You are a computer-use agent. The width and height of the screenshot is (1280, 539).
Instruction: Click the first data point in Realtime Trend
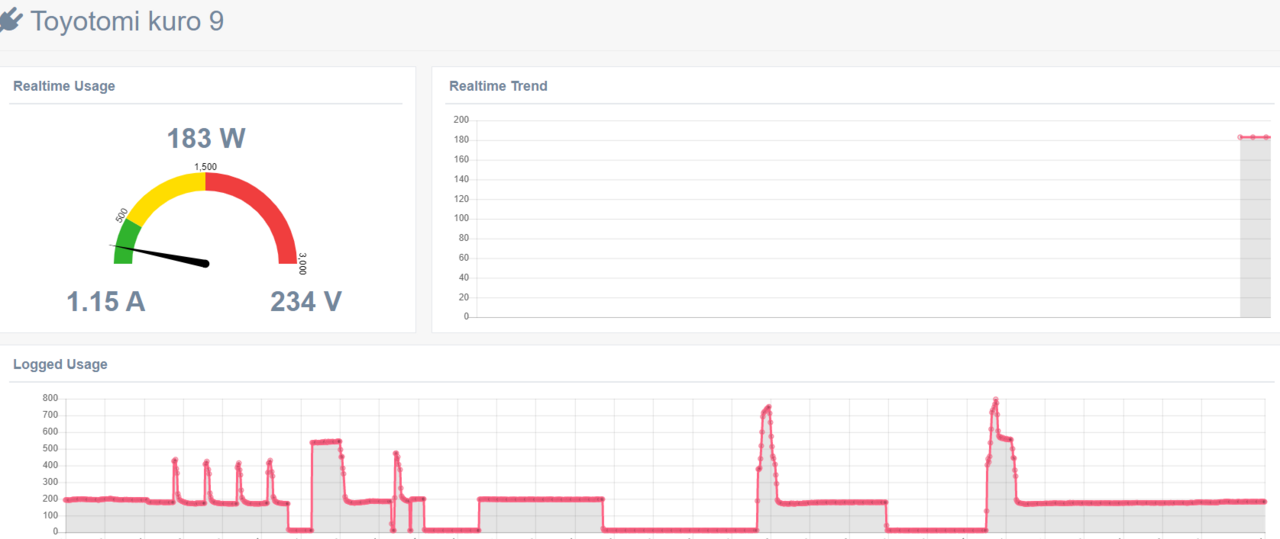pyautogui.click(x=1240, y=137)
